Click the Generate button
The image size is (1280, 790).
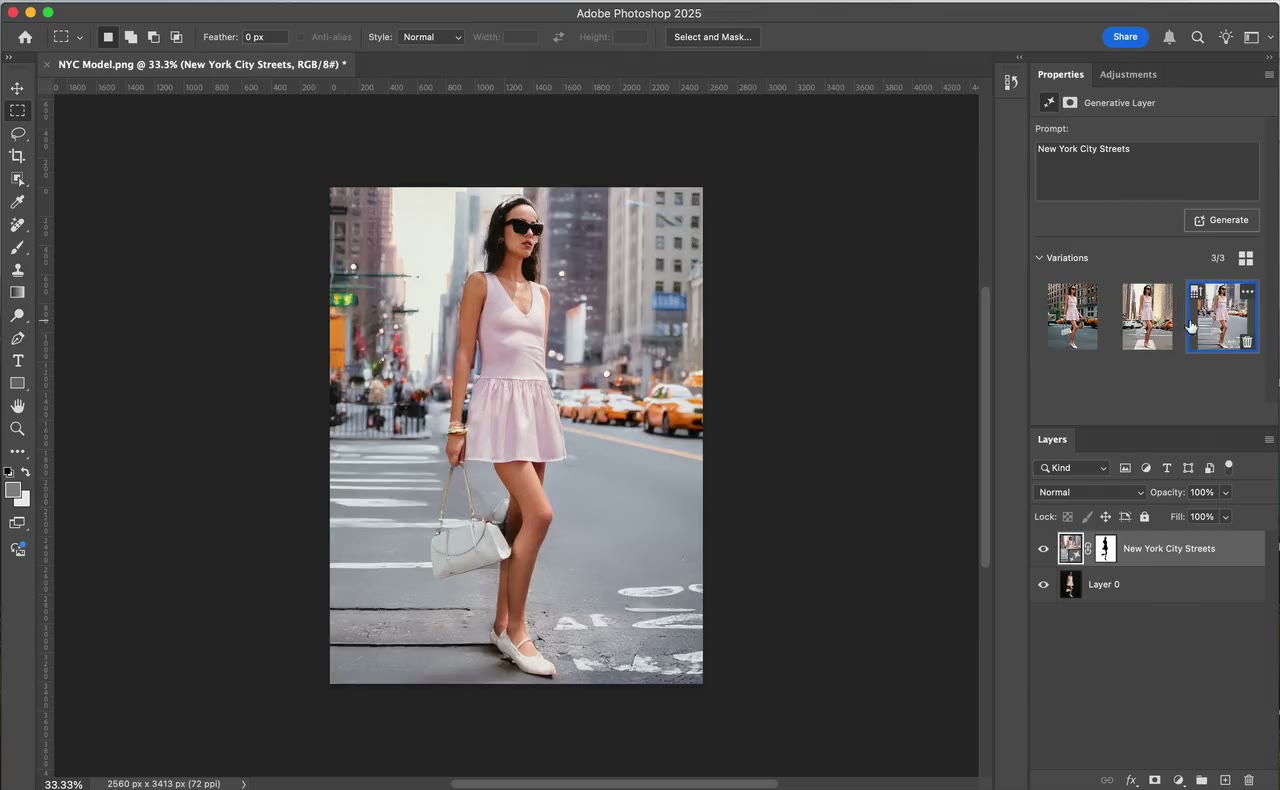pos(1221,220)
